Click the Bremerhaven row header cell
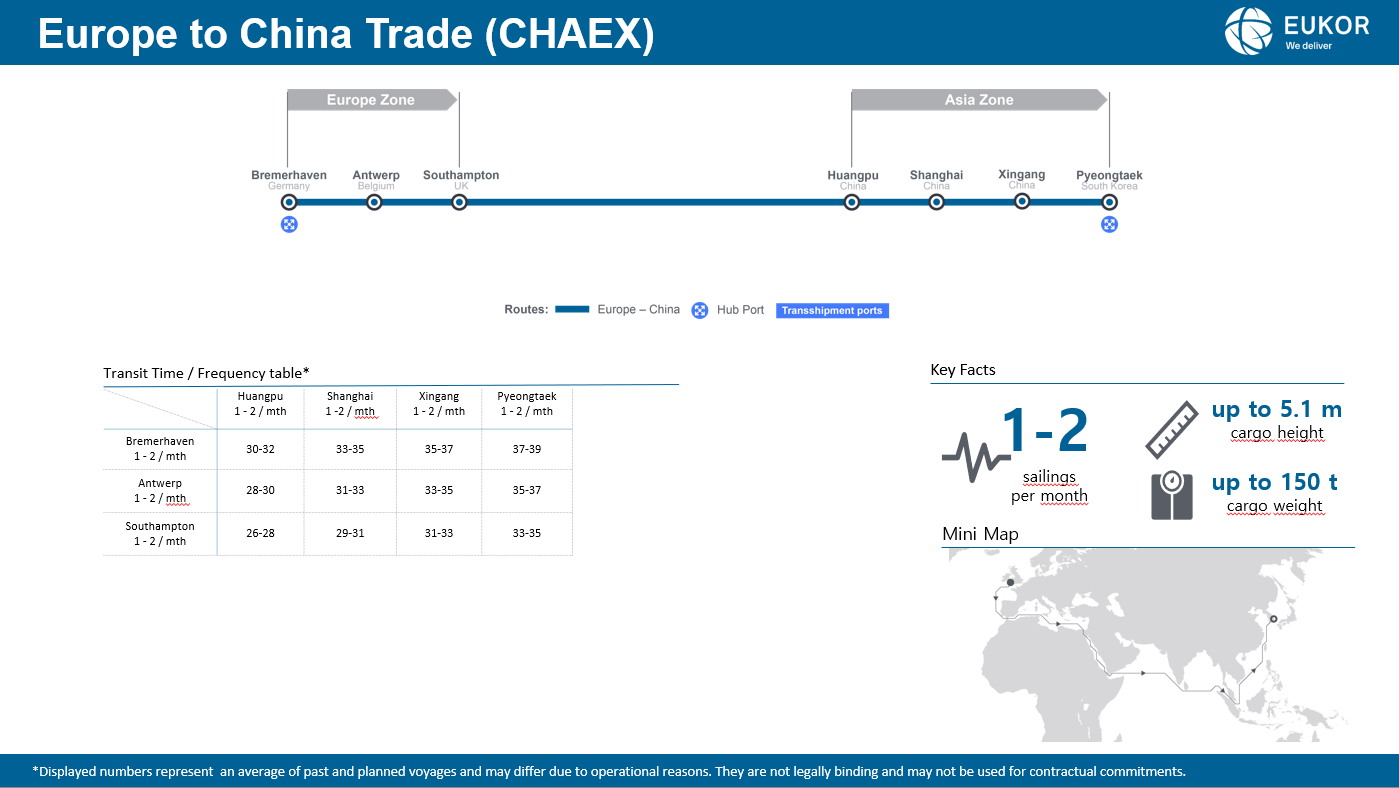This screenshot has width=1399, height=788. pos(160,449)
